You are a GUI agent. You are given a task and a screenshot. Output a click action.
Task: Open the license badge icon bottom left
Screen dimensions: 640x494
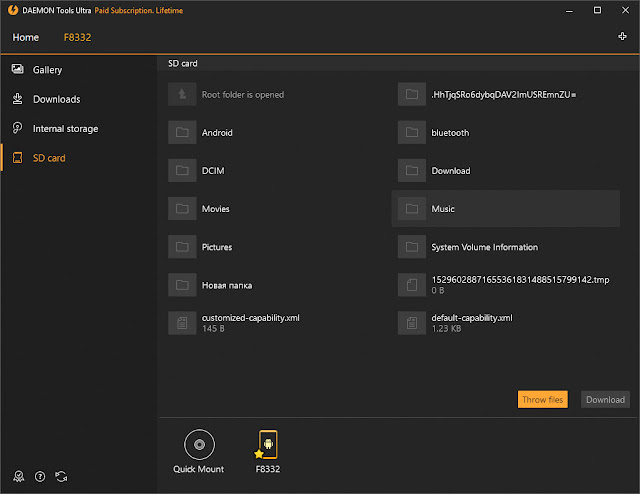[19, 476]
